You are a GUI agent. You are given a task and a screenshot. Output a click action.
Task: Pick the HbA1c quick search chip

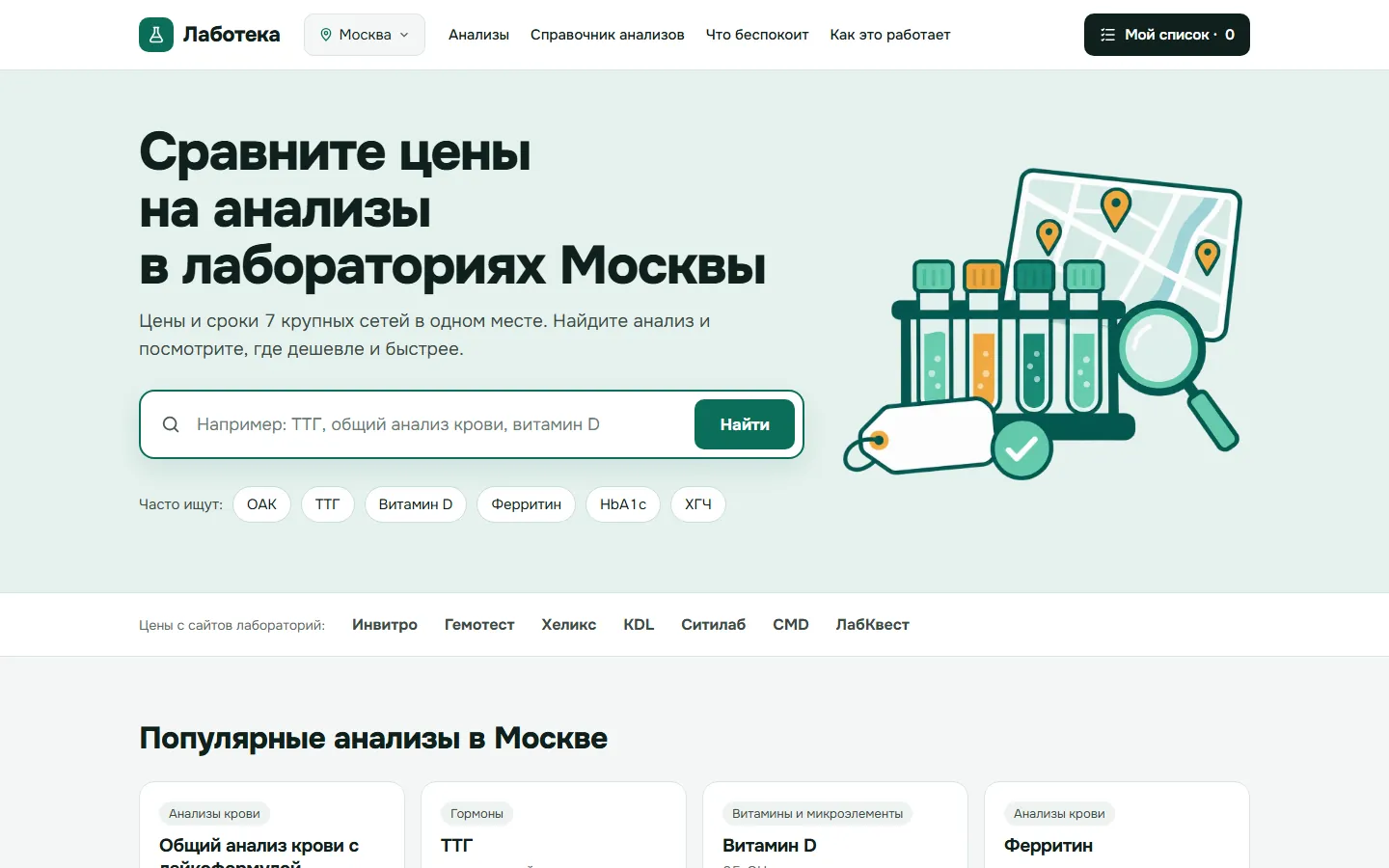(623, 504)
